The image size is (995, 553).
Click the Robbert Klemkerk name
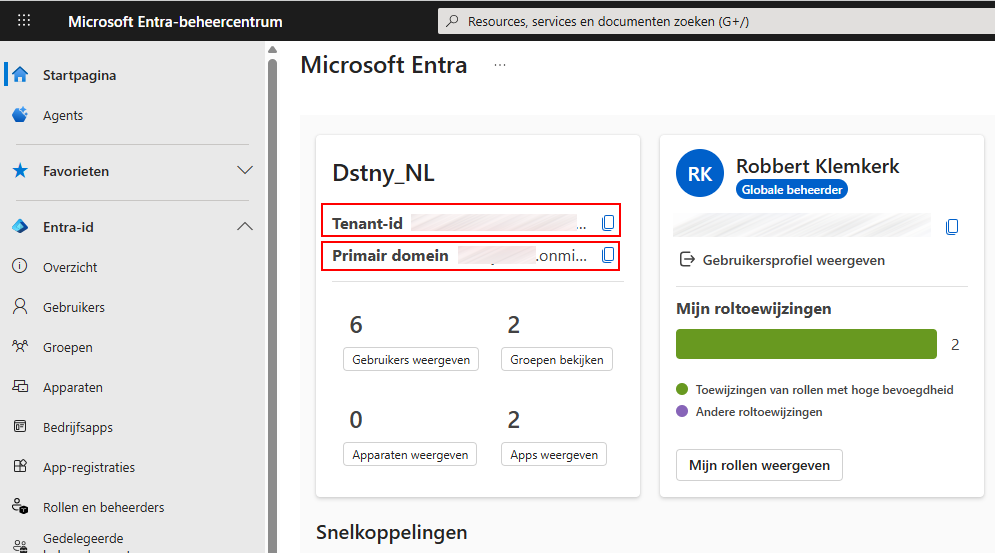(x=817, y=166)
